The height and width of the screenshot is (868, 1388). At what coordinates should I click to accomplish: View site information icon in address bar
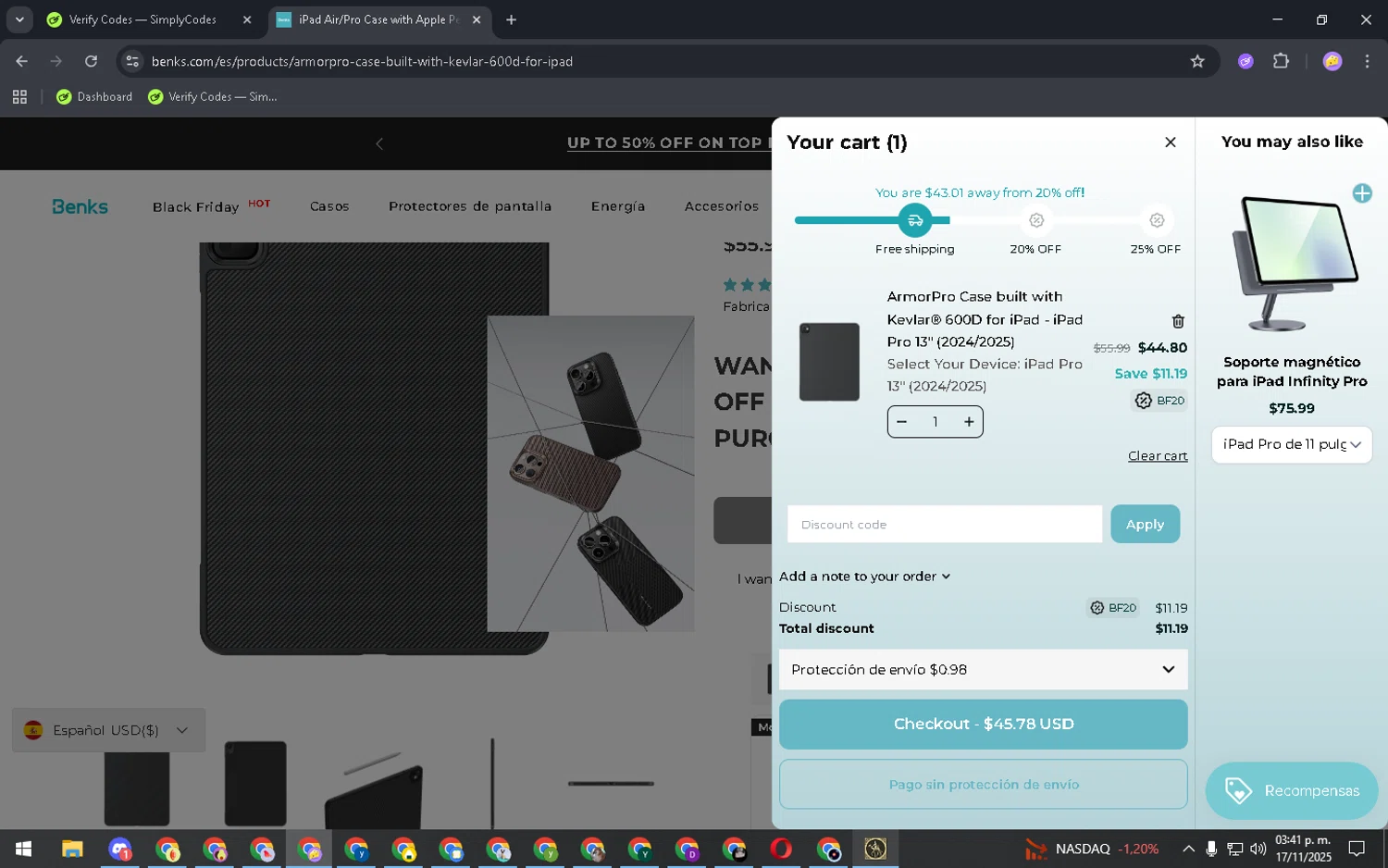[132, 61]
